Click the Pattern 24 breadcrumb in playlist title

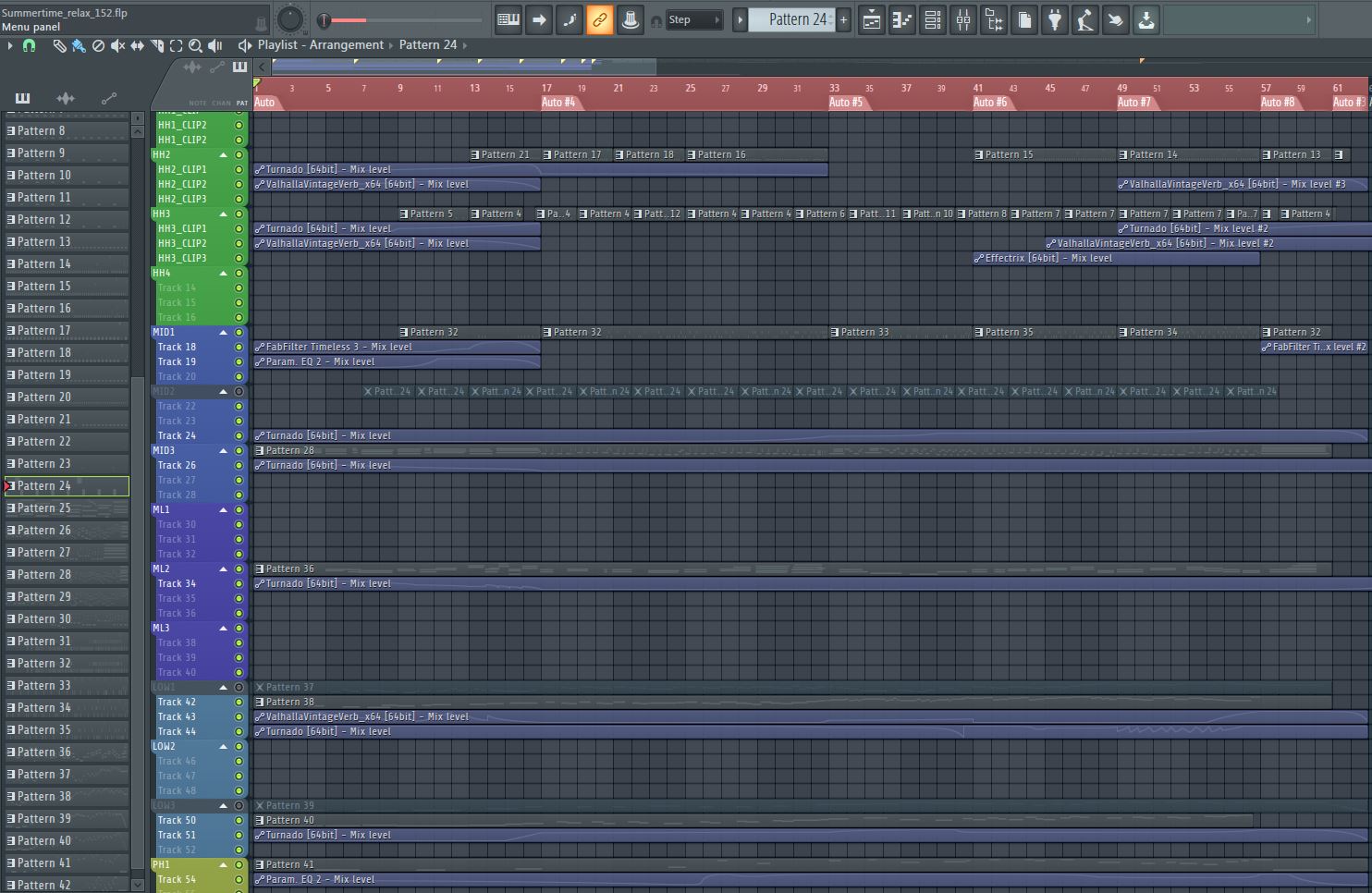coord(428,45)
